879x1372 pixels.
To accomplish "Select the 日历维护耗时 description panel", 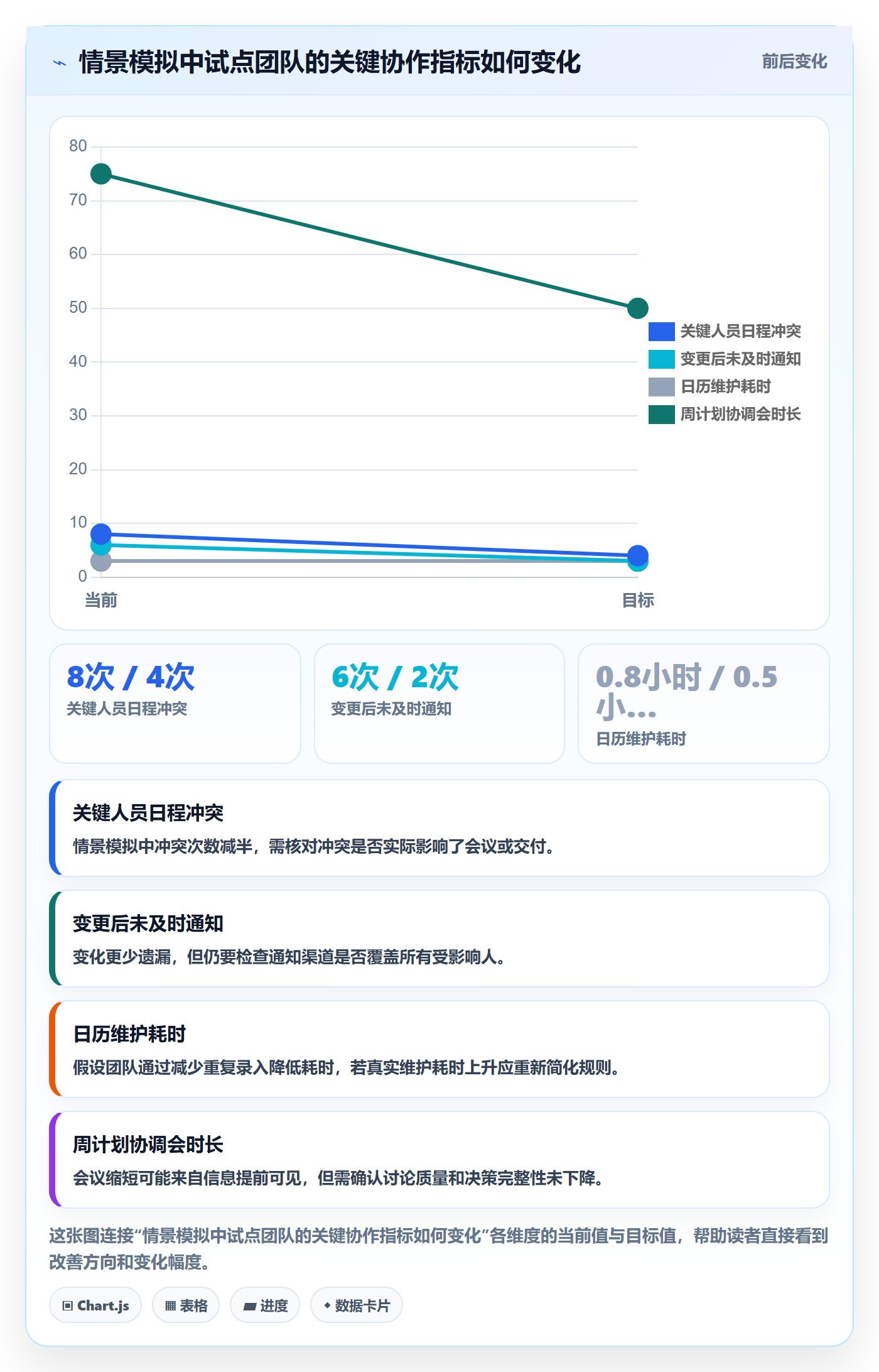I will coord(439,1049).
